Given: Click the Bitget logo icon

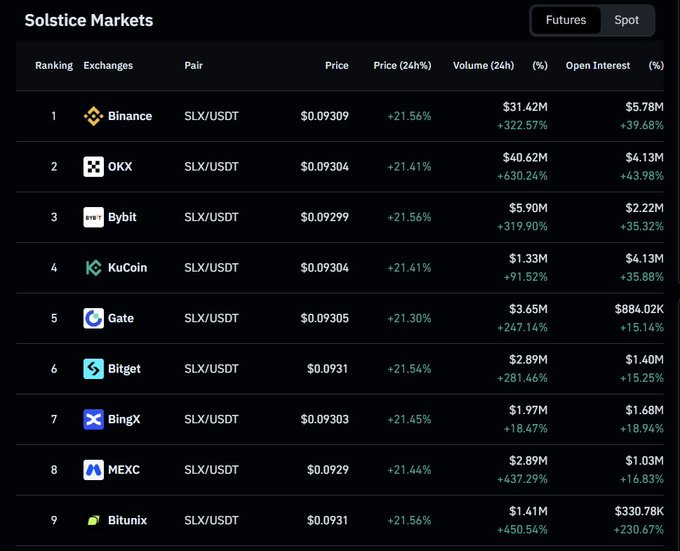Looking at the screenshot, I should click(93, 369).
